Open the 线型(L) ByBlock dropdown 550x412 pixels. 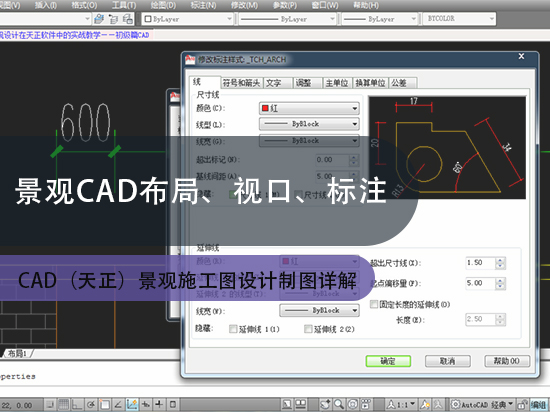pyautogui.click(x=309, y=124)
